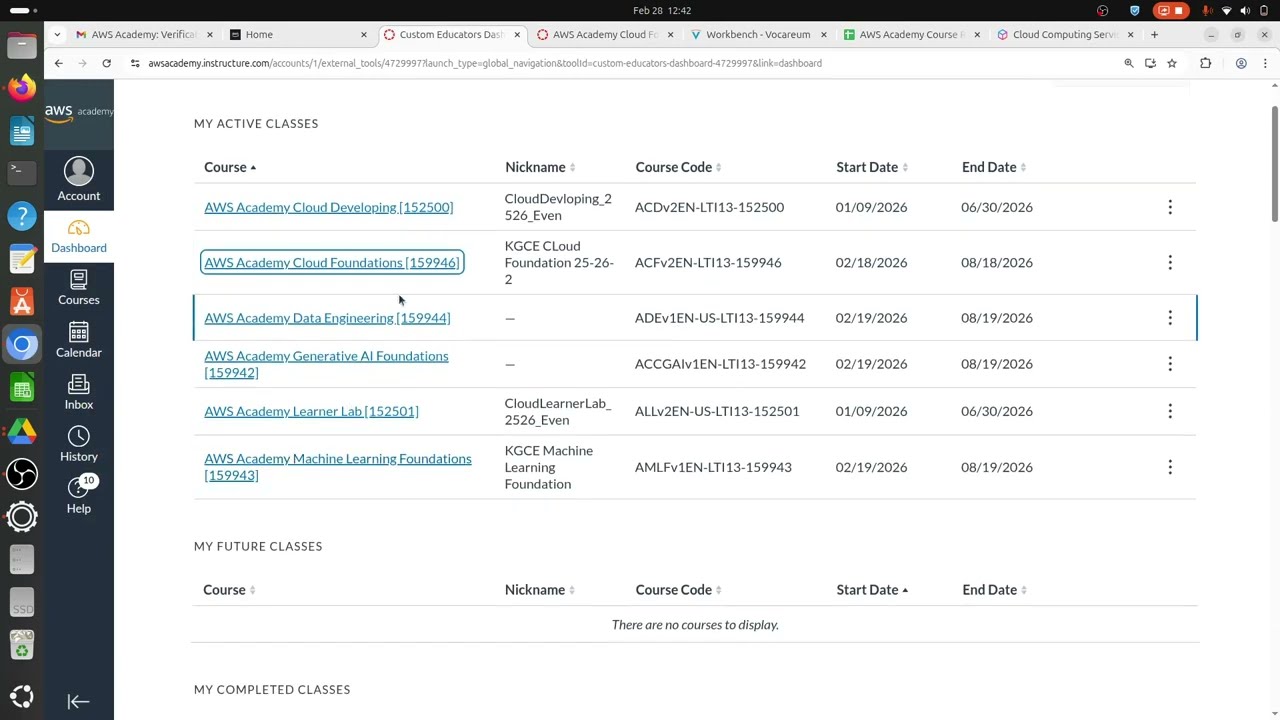Bookmark this page with the star icon
This screenshot has height=720, width=1280.
1172,63
